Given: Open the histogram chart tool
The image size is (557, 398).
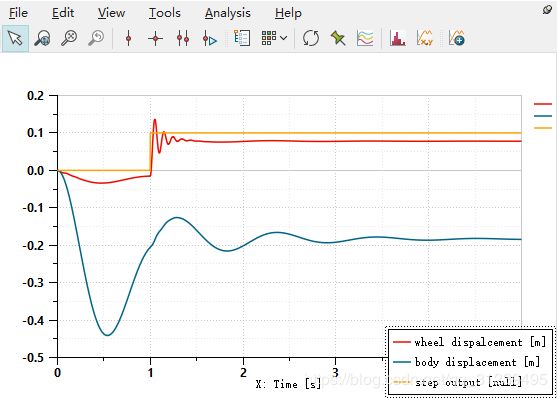Looking at the screenshot, I should 398,38.
